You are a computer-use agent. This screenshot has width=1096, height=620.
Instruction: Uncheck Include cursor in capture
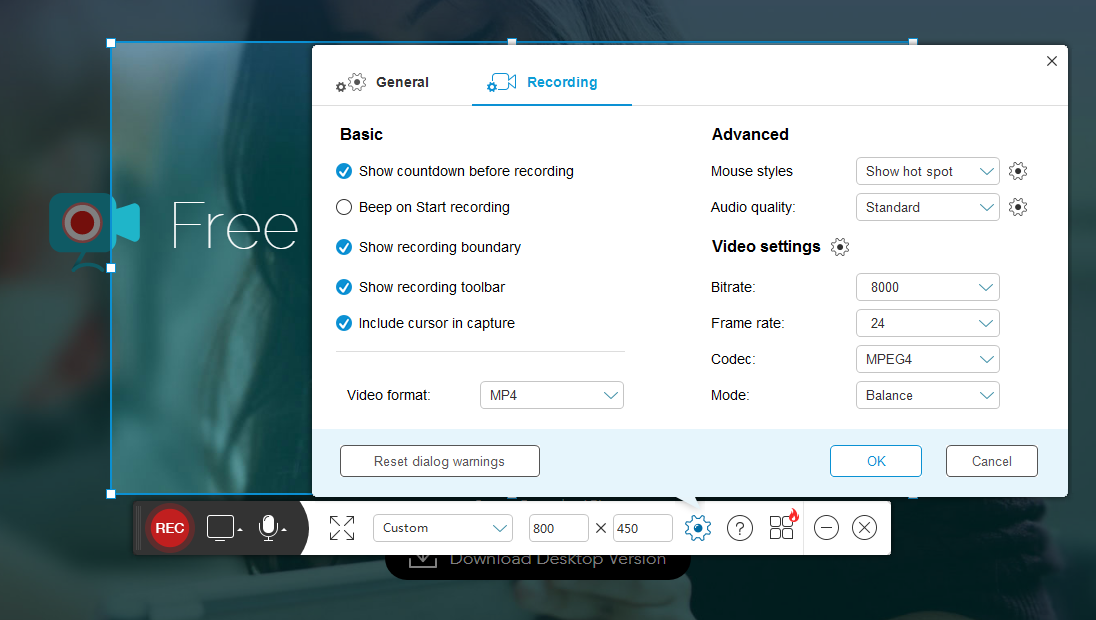pos(344,323)
